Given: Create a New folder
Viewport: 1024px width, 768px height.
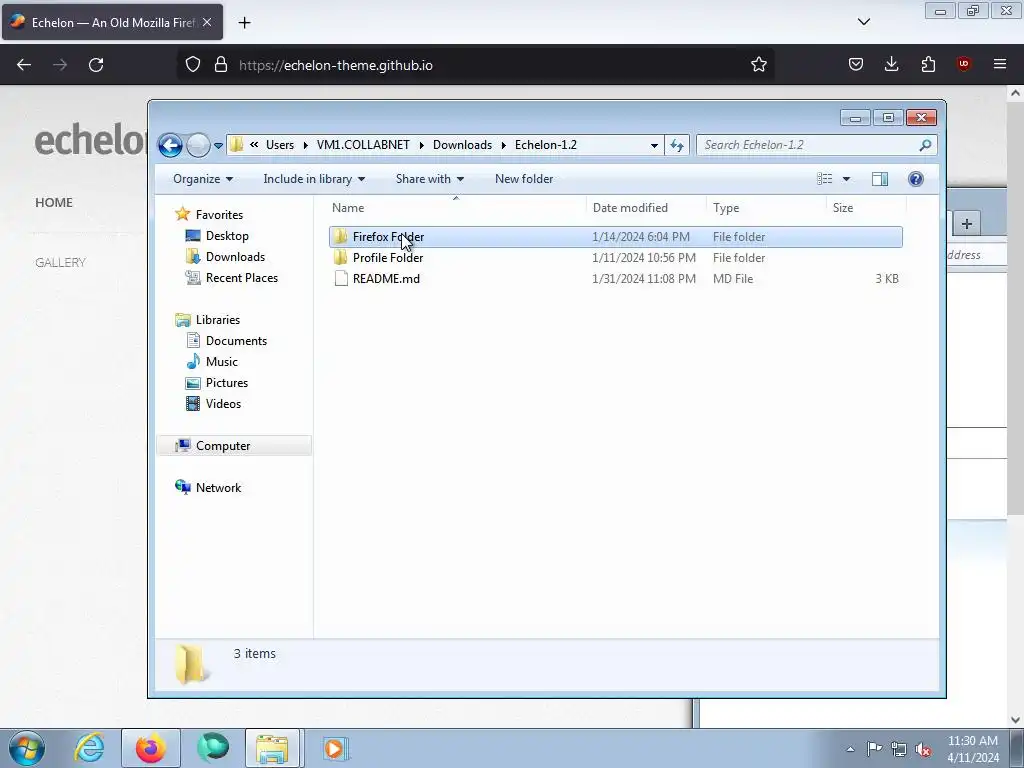Looking at the screenshot, I should point(524,179).
